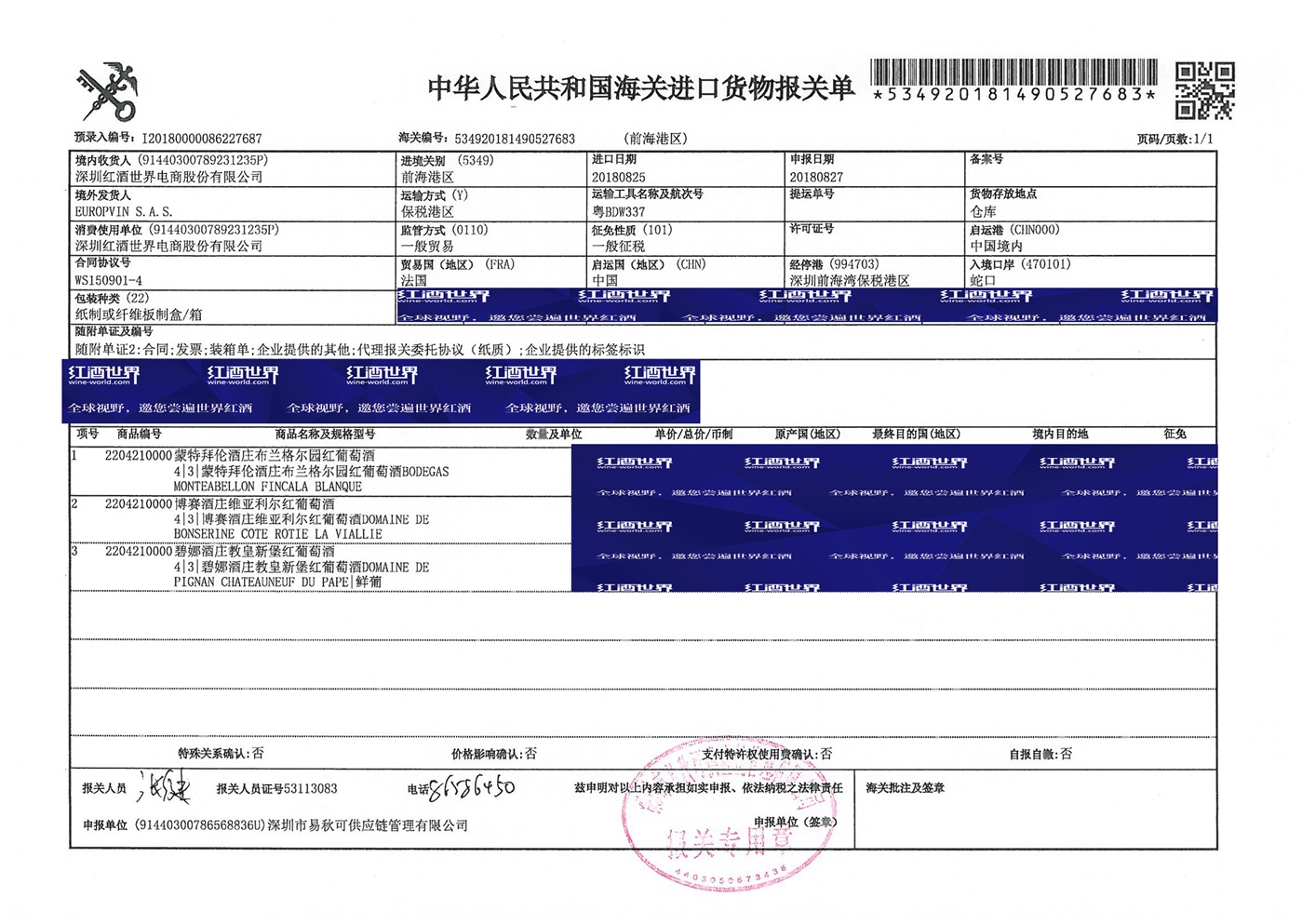The width and height of the screenshot is (1302, 924).
Task: Click the customs emblem logo at top left
Action: 107,92
